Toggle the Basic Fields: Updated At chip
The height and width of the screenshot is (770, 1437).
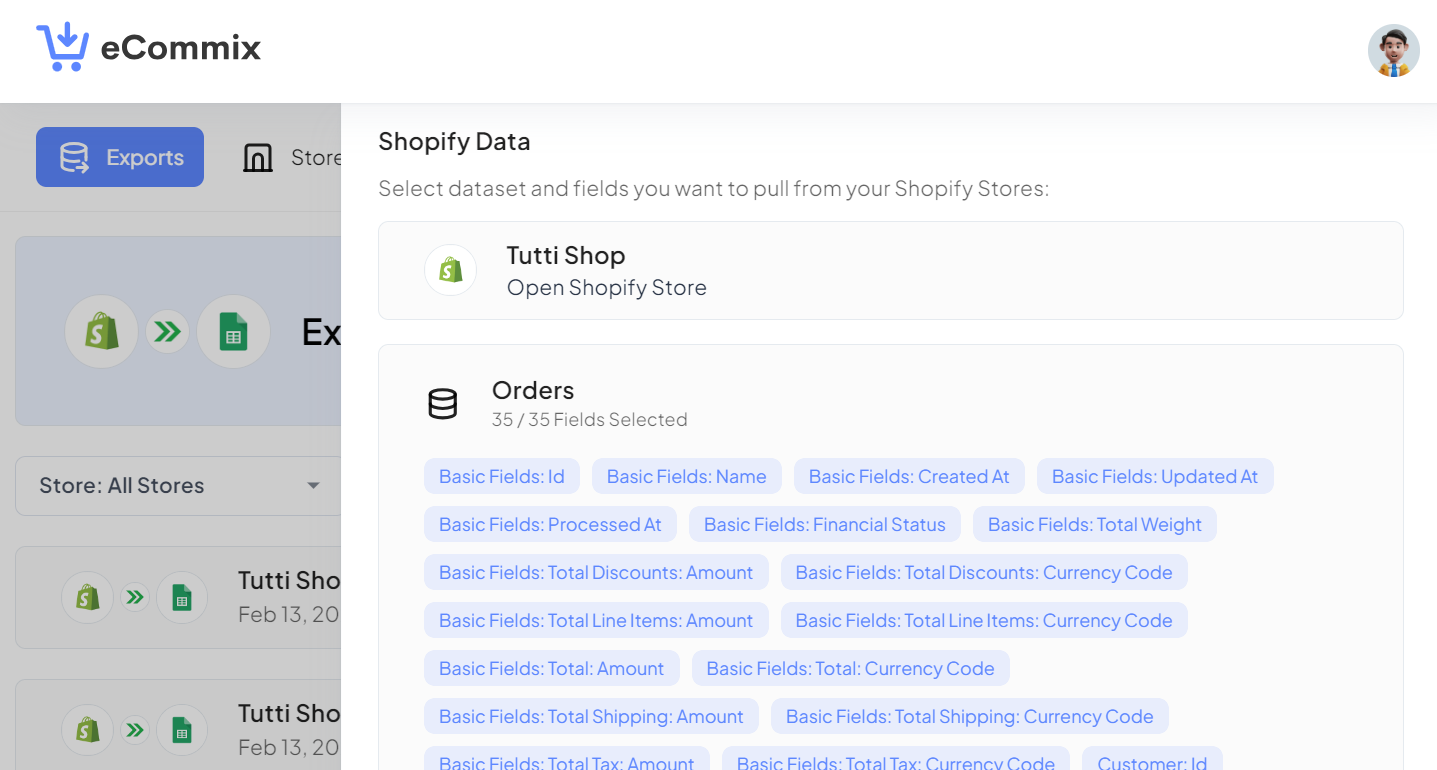[x=1154, y=477]
